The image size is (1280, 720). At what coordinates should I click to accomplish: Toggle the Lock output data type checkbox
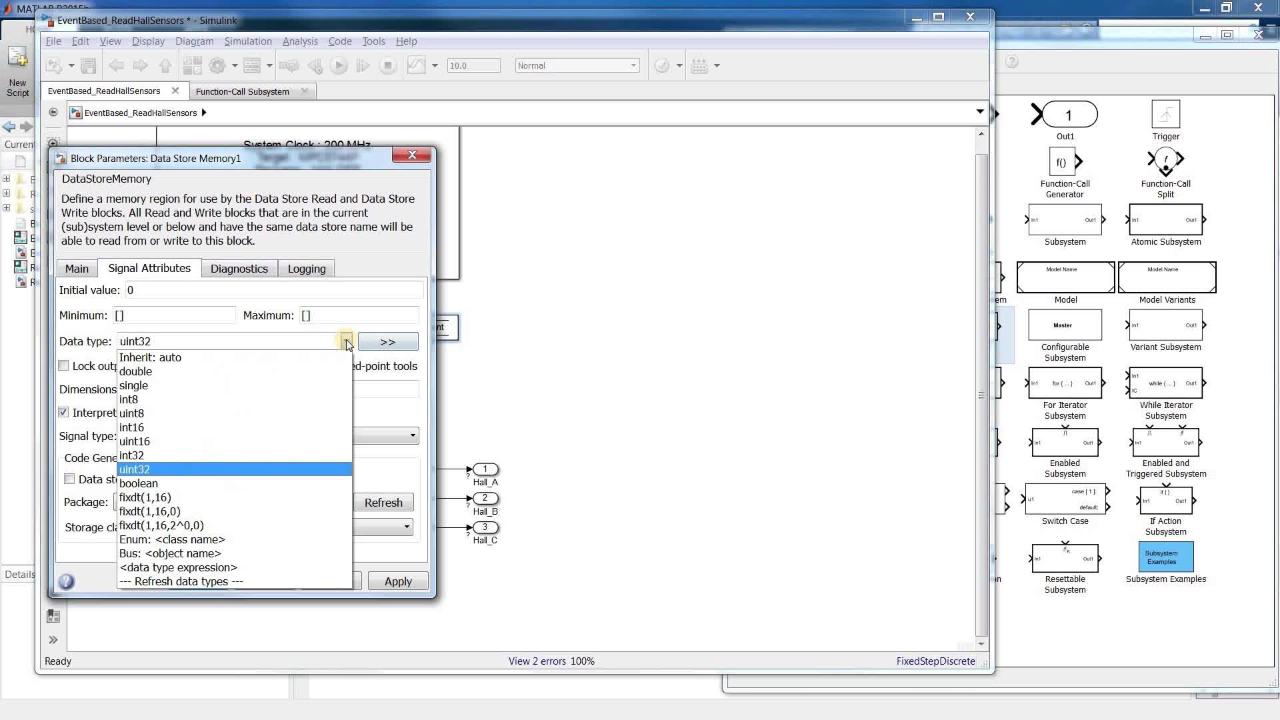pyautogui.click(x=64, y=366)
